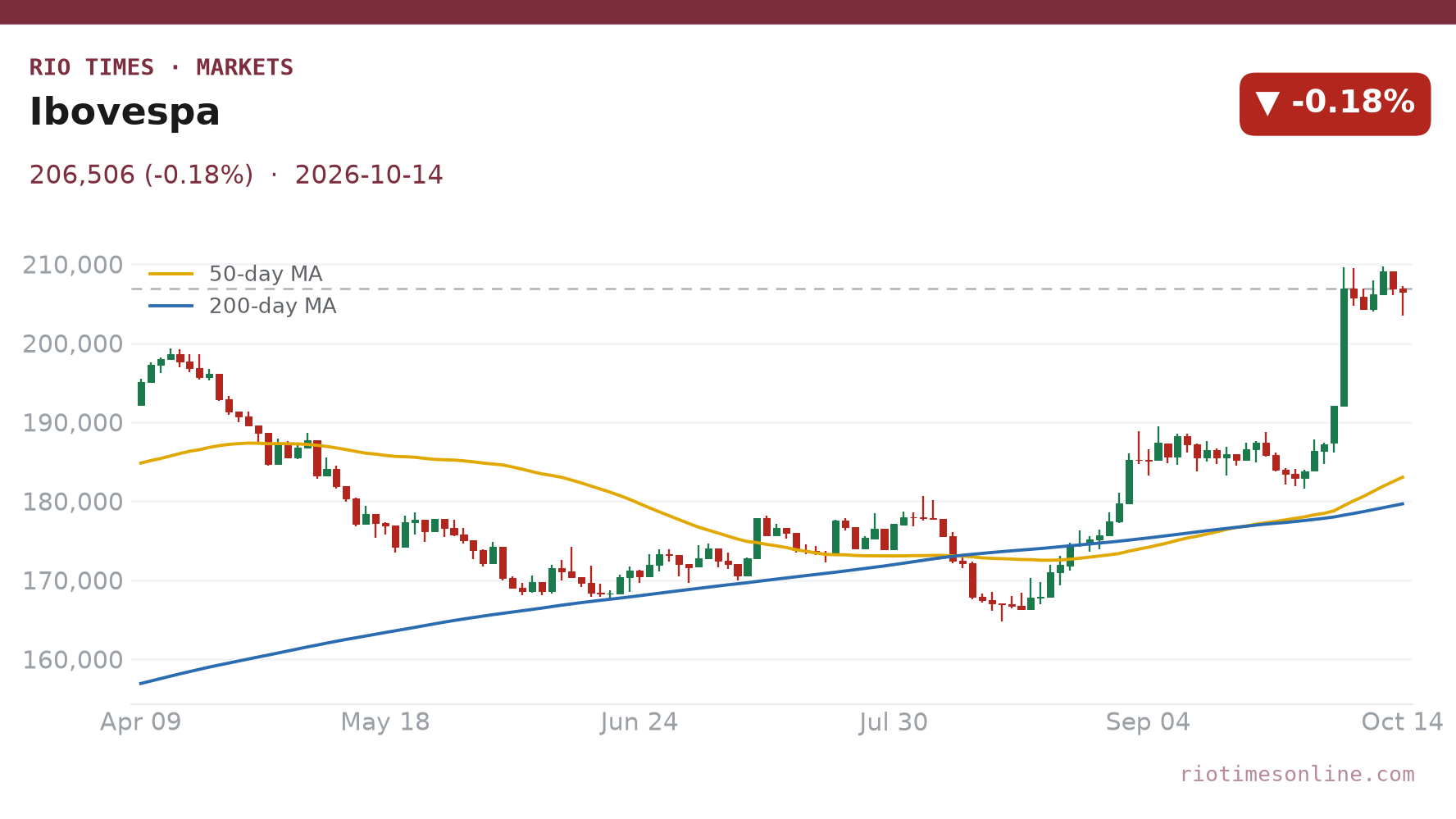Click the 190,000 y-axis label
Screen dimensions: 1456x819
(73, 423)
